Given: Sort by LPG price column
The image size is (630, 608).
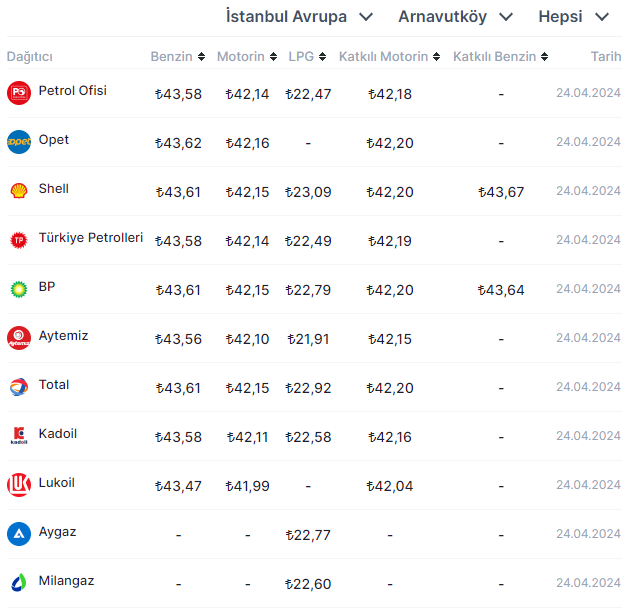Looking at the screenshot, I should point(307,57).
